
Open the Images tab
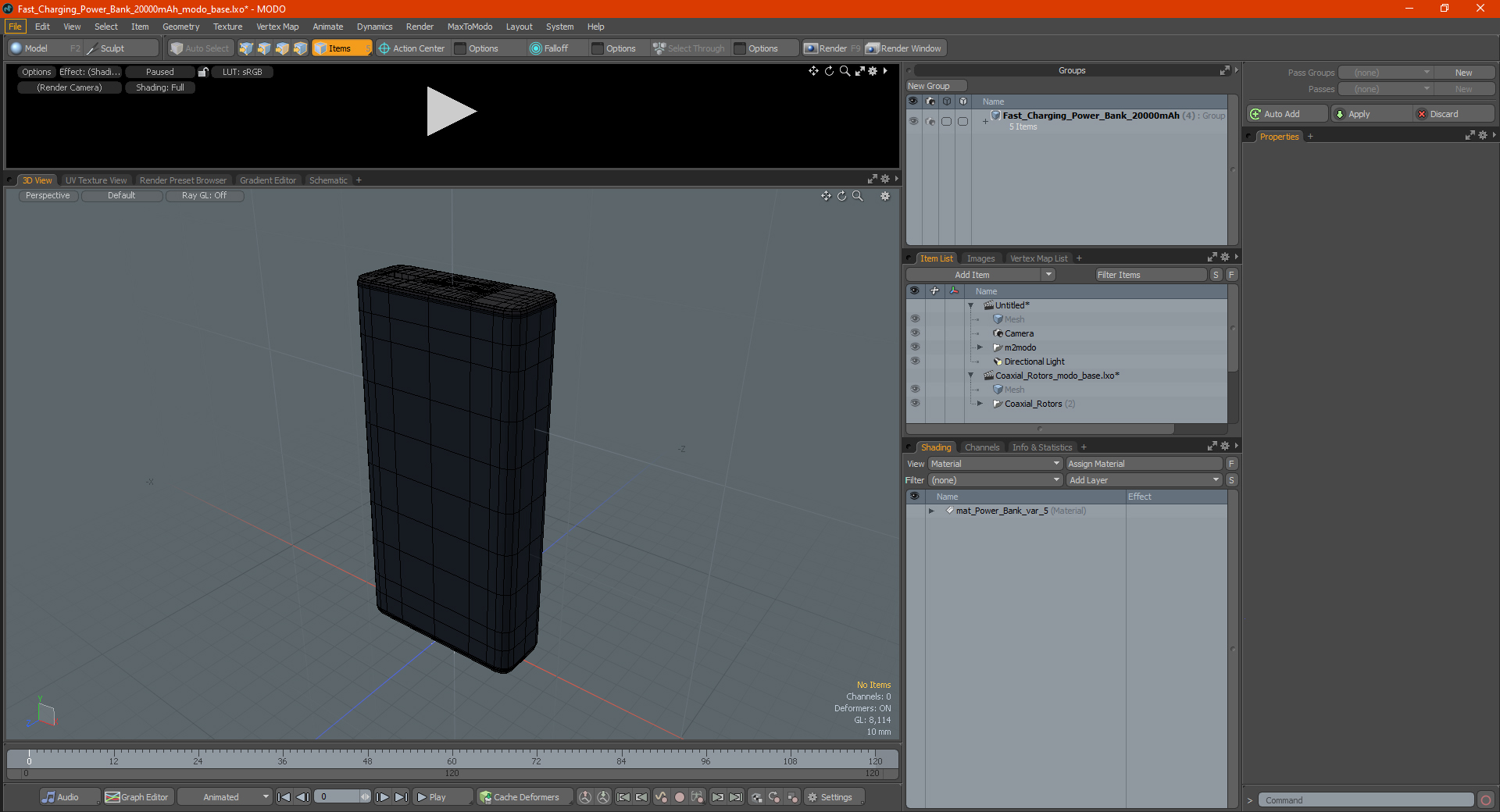980,258
